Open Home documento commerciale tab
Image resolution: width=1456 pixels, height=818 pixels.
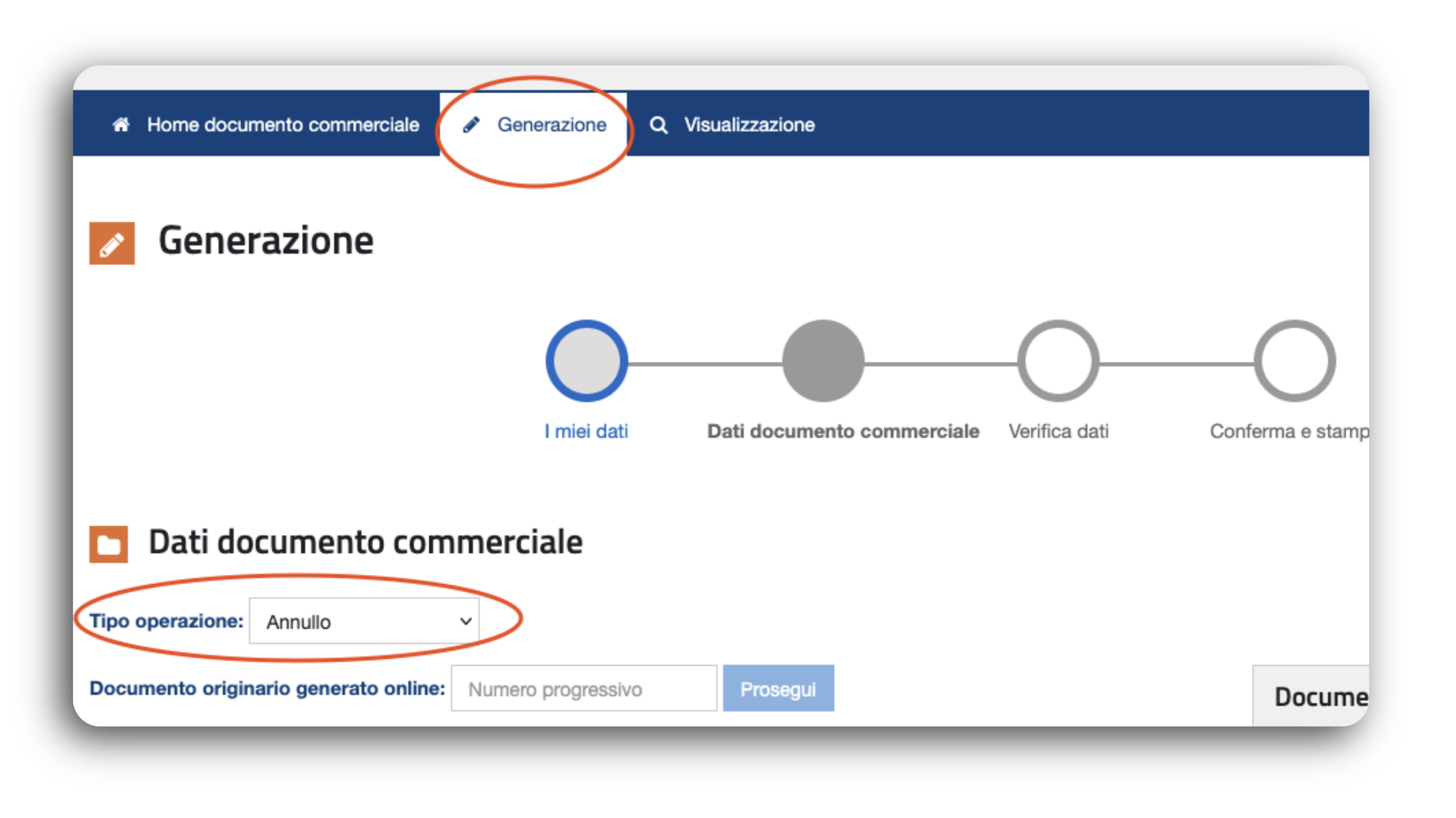283,125
